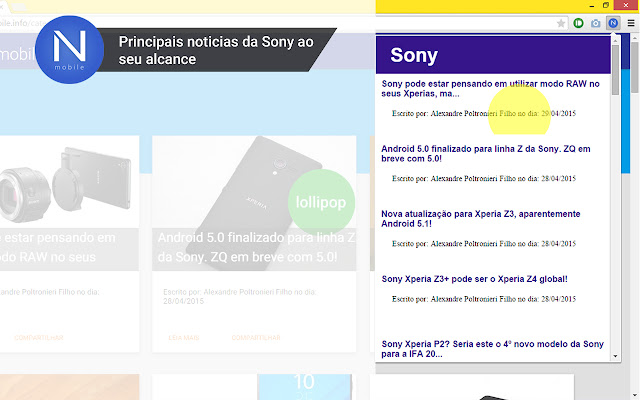Click author line under Xperia Z3+ headline
The image size is (640, 400).
[x=484, y=299]
